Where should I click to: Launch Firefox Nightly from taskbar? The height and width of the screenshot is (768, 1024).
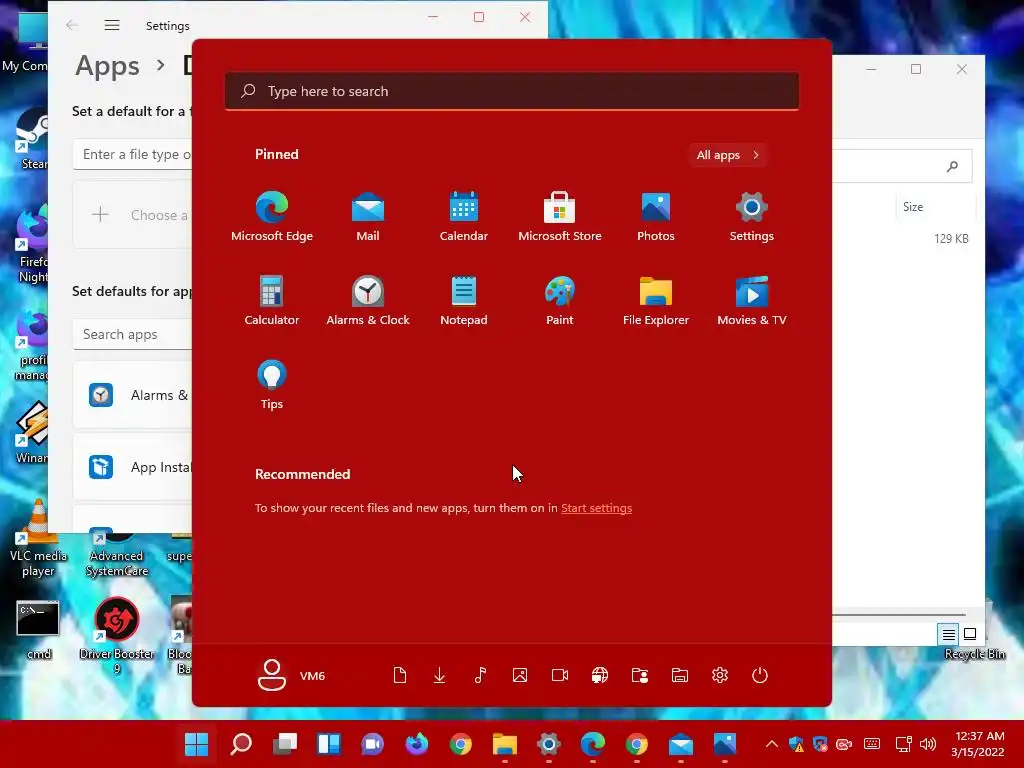(x=417, y=744)
